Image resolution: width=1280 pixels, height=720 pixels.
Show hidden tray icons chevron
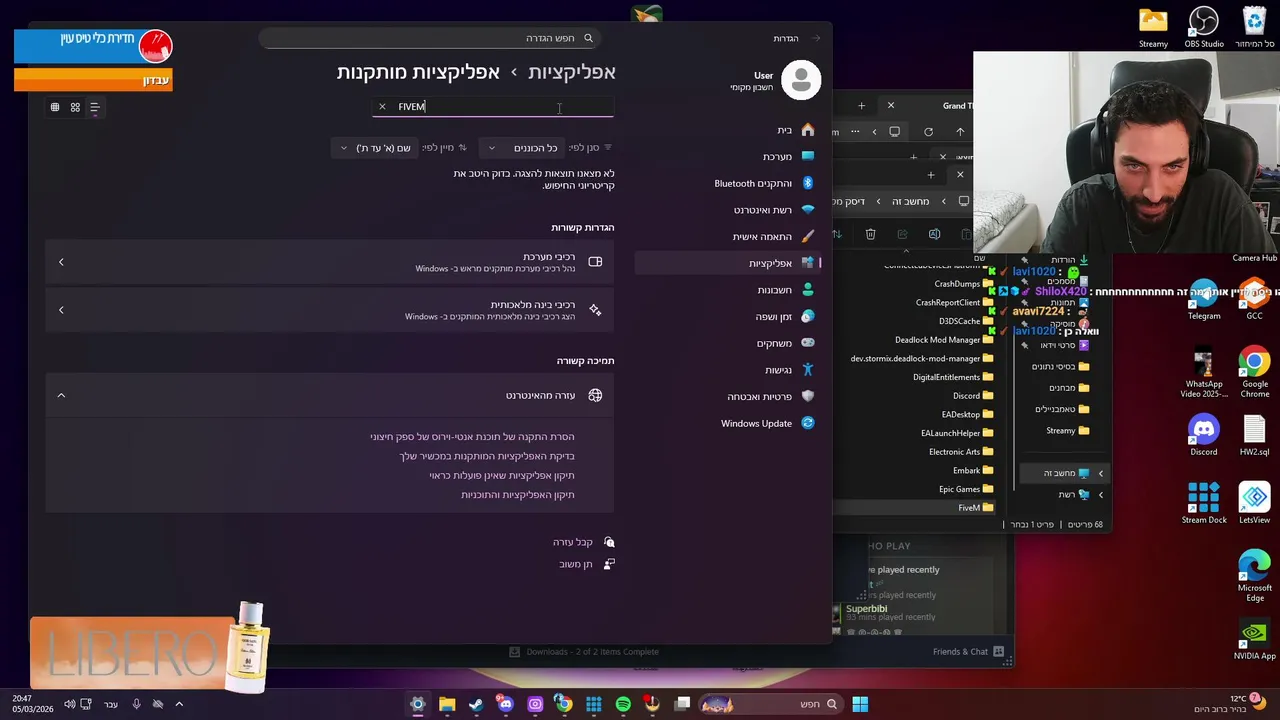click(179, 704)
